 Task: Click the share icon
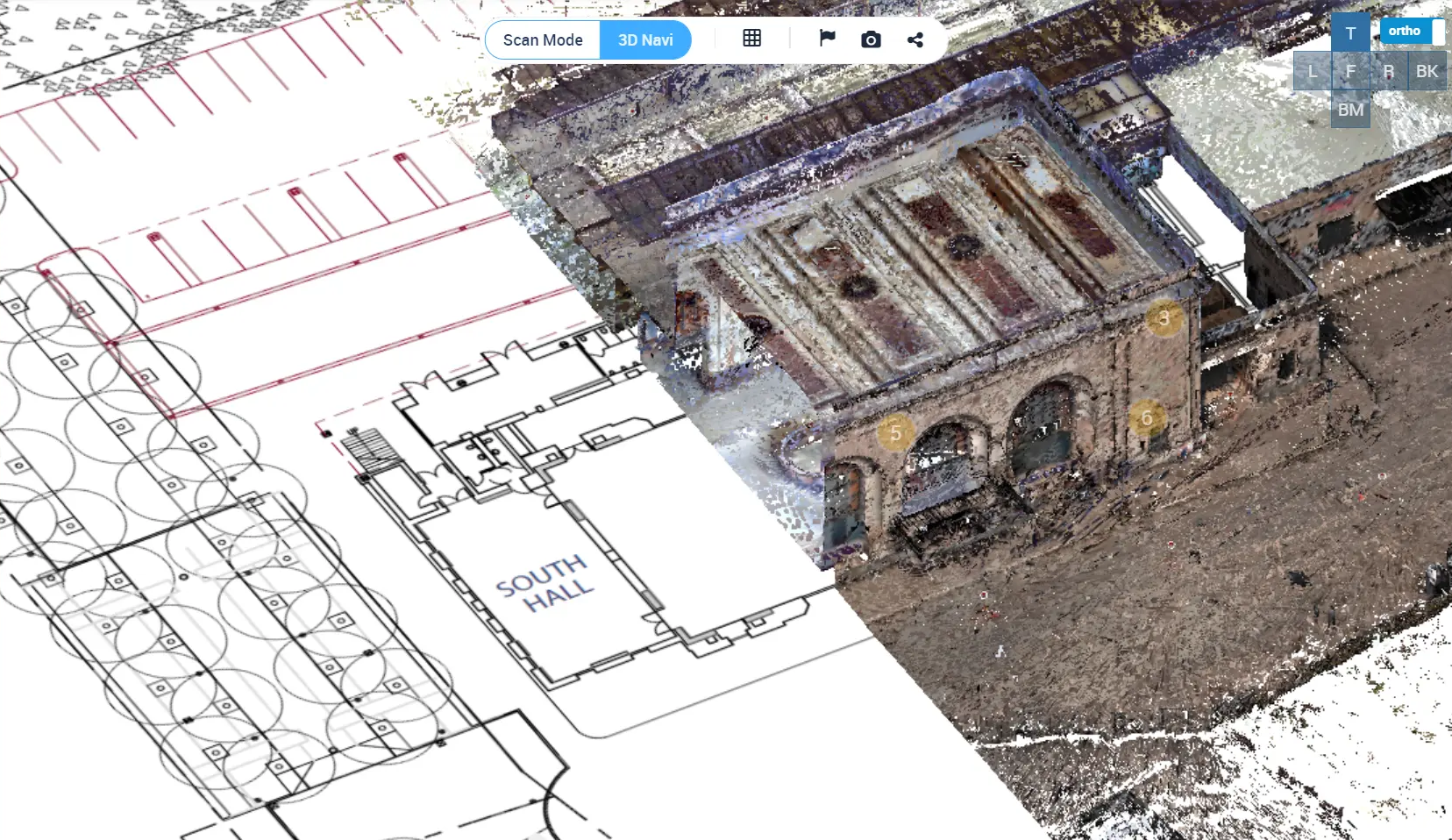(915, 39)
